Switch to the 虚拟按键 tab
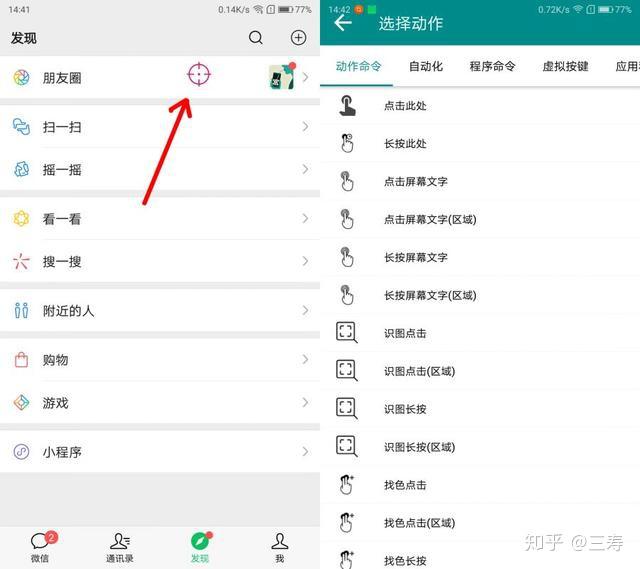This screenshot has width=640, height=569. click(x=565, y=66)
